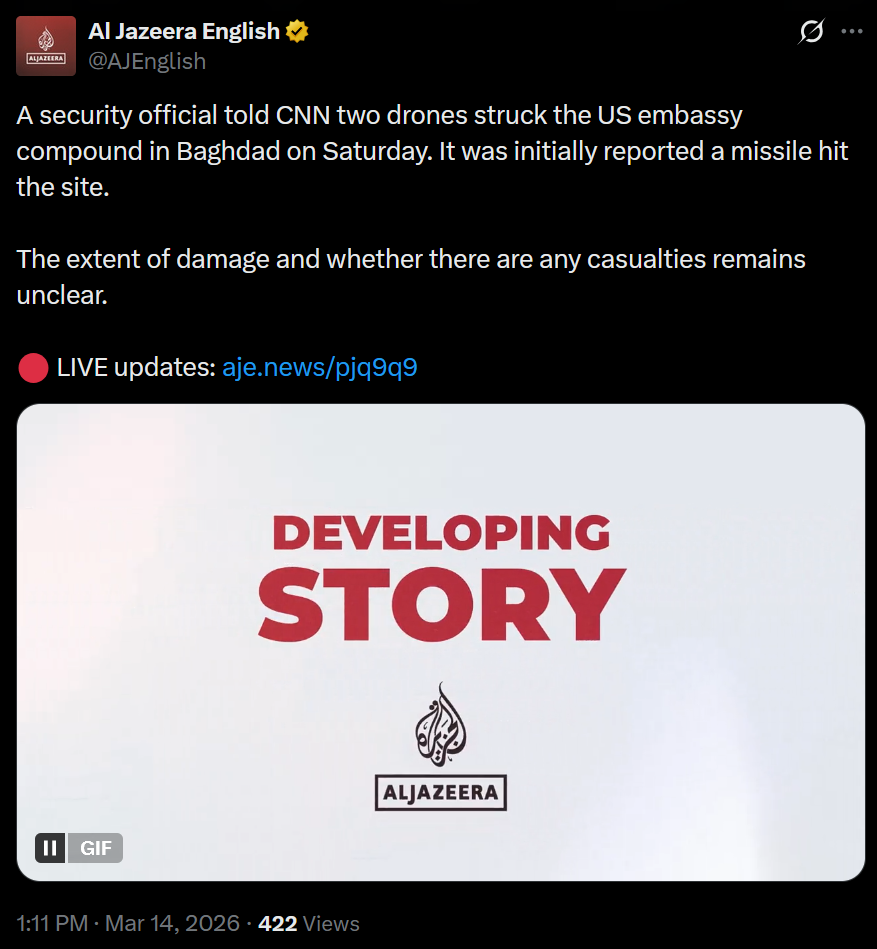Click the gold verified badge
Screen dimensions: 877x949
coord(297,31)
